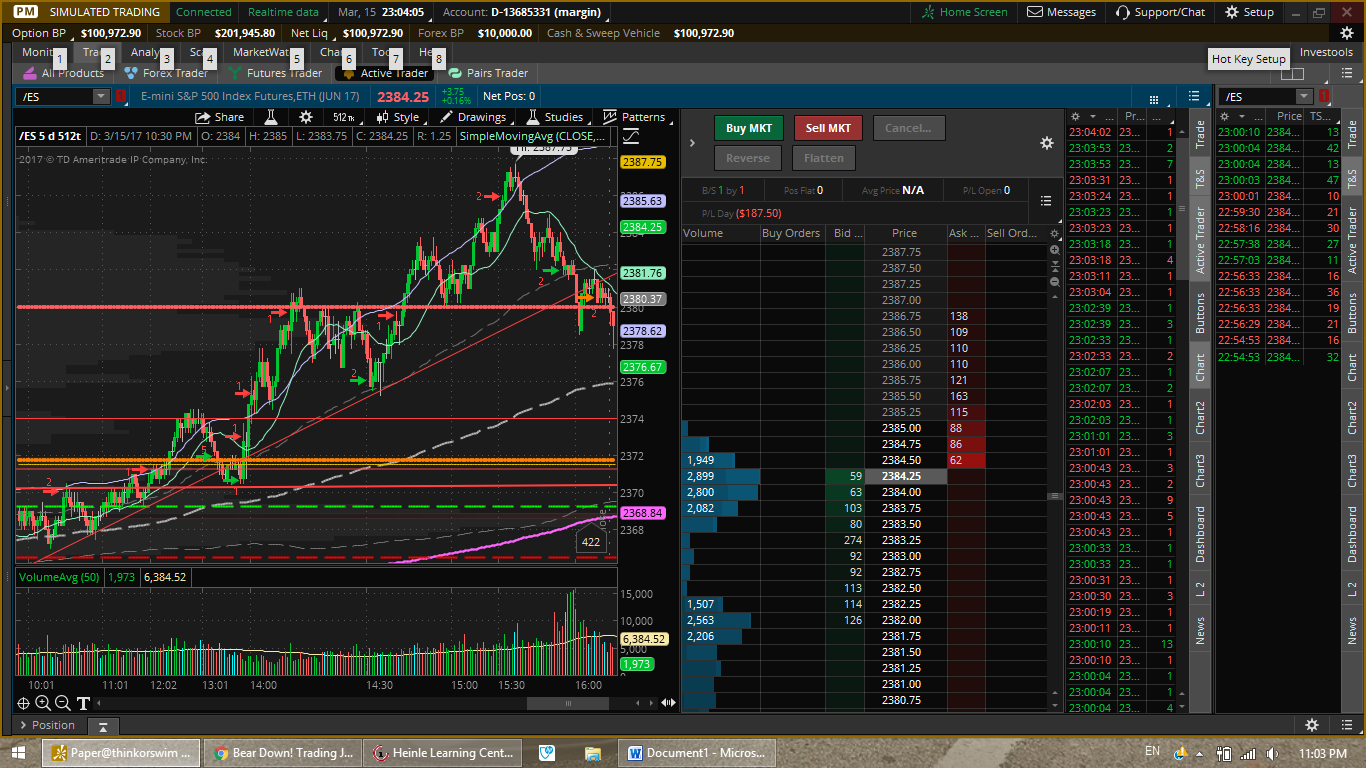Open Windows Start button
Viewport: 1366px width, 768px height.
click(x=18, y=752)
